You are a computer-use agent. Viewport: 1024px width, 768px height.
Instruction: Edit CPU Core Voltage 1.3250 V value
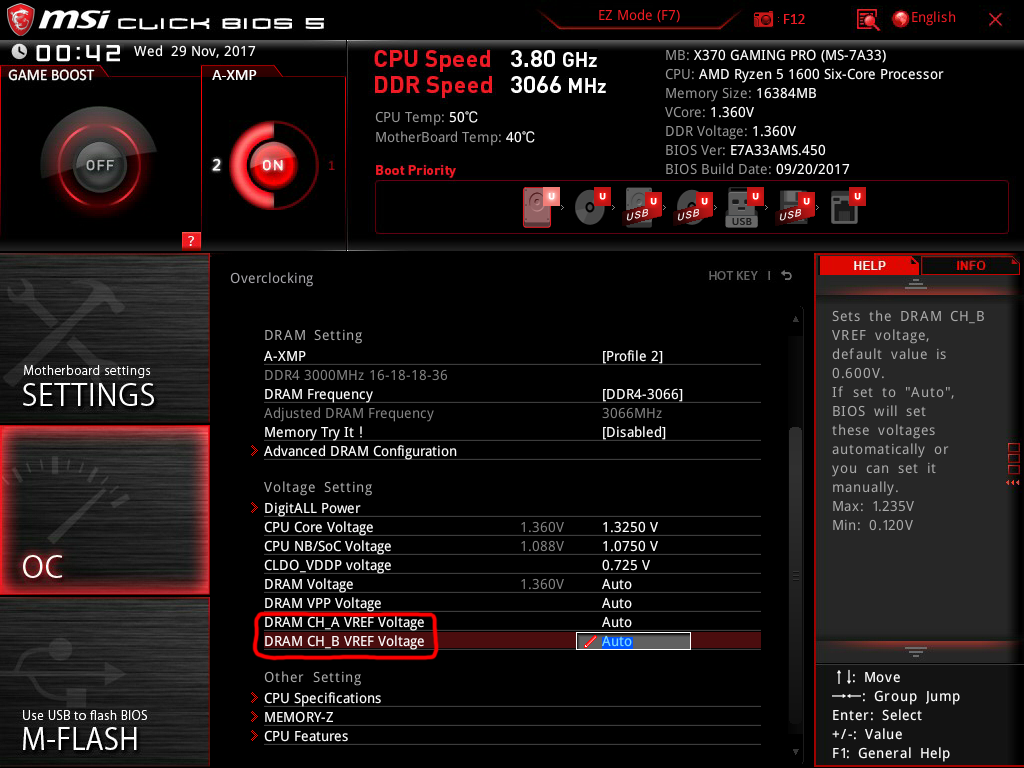pos(630,528)
